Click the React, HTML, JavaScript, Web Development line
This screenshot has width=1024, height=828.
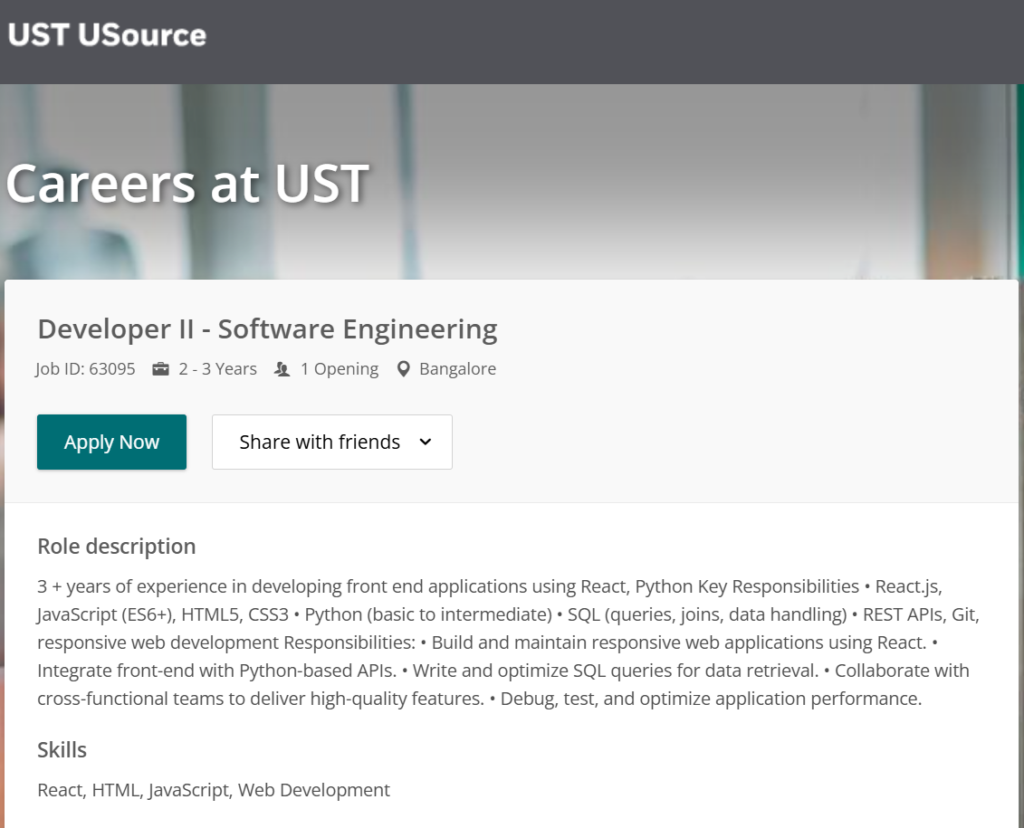[x=214, y=790]
